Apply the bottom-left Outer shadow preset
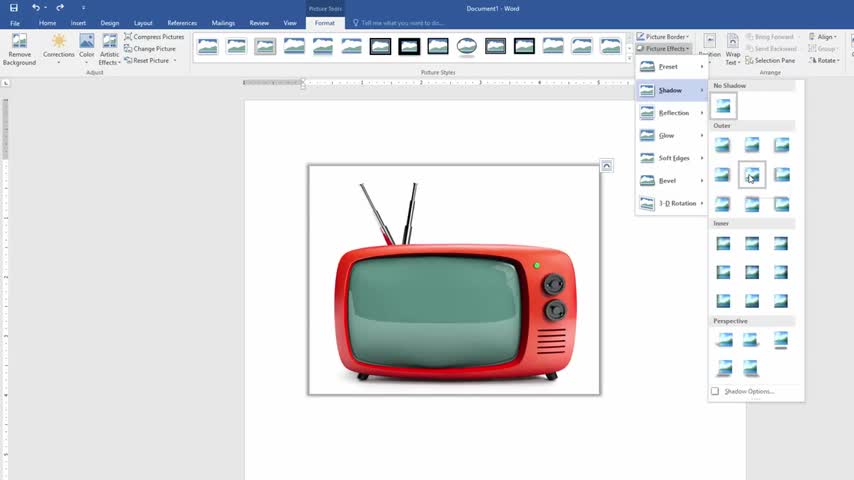 tap(722, 204)
